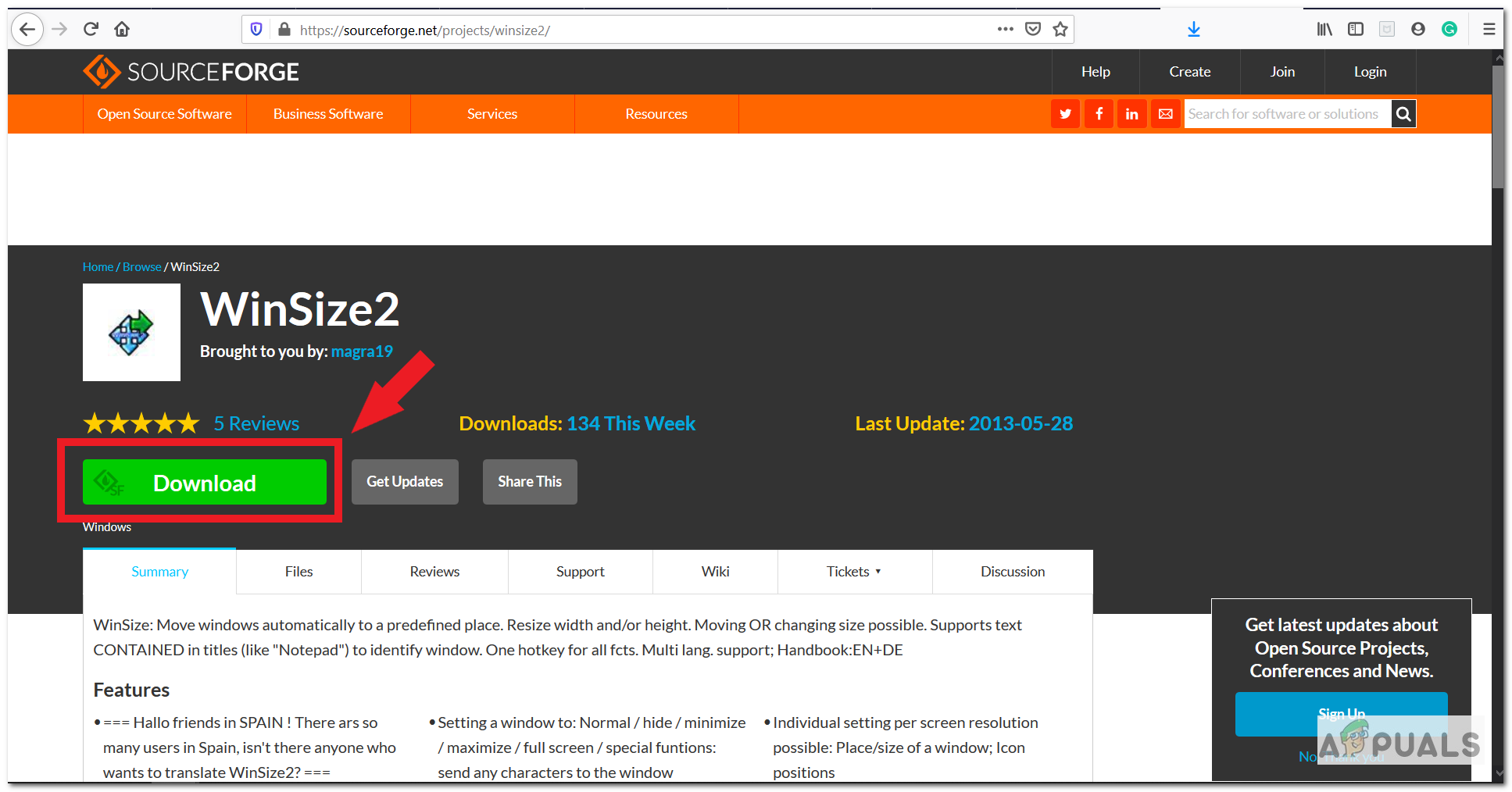Click the Get Updates button
Screen dimensions: 1512x792
coord(405,482)
